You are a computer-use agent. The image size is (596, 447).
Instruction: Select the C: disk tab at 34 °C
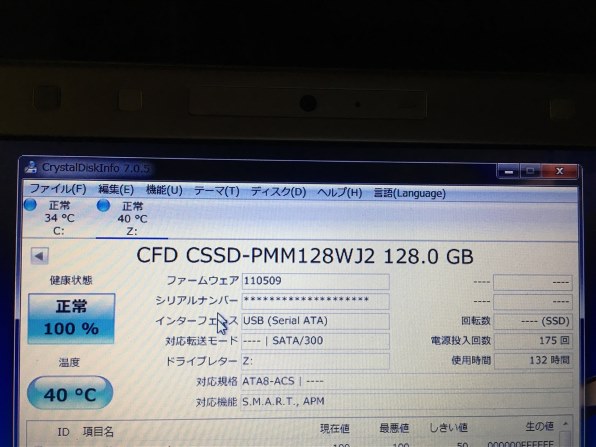point(59,218)
